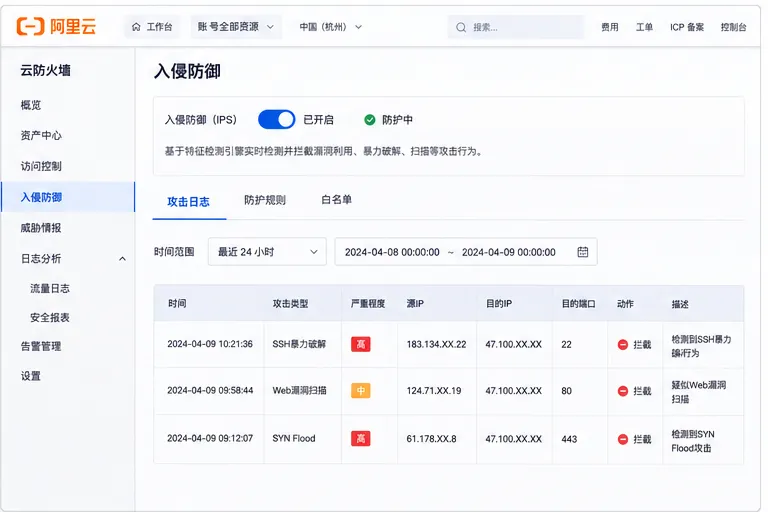The width and height of the screenshot is (768, 512).
Task: Click the 费用 link in the top bar
Action: click(x=610, y=27)
